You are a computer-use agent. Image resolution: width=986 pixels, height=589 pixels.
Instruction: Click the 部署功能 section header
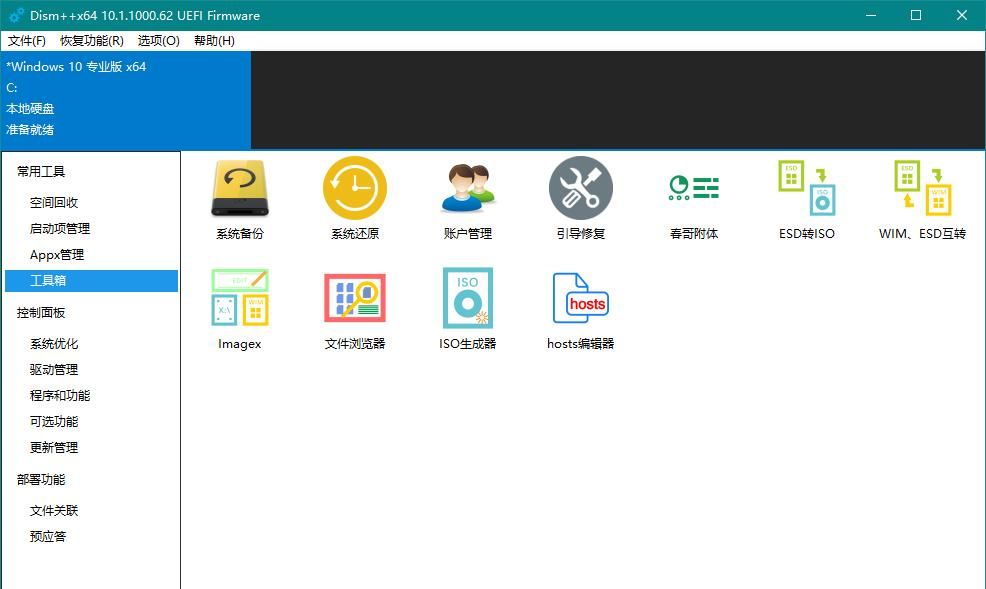tap(41, 480)
